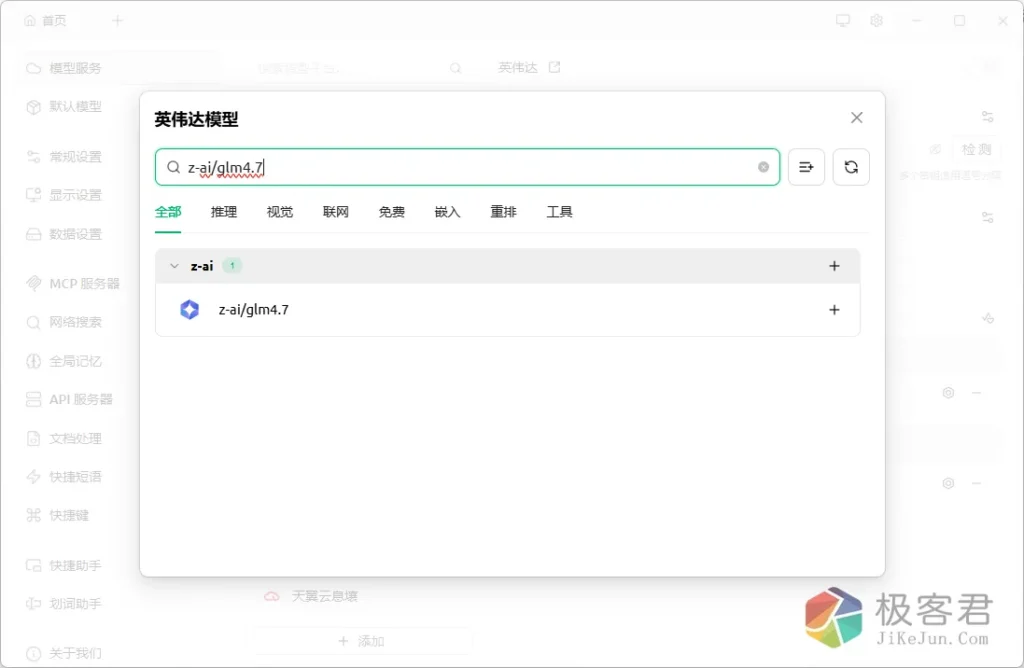Select the 联网 filter tab
Viewport: 1024px width, 668px height.
336,212
